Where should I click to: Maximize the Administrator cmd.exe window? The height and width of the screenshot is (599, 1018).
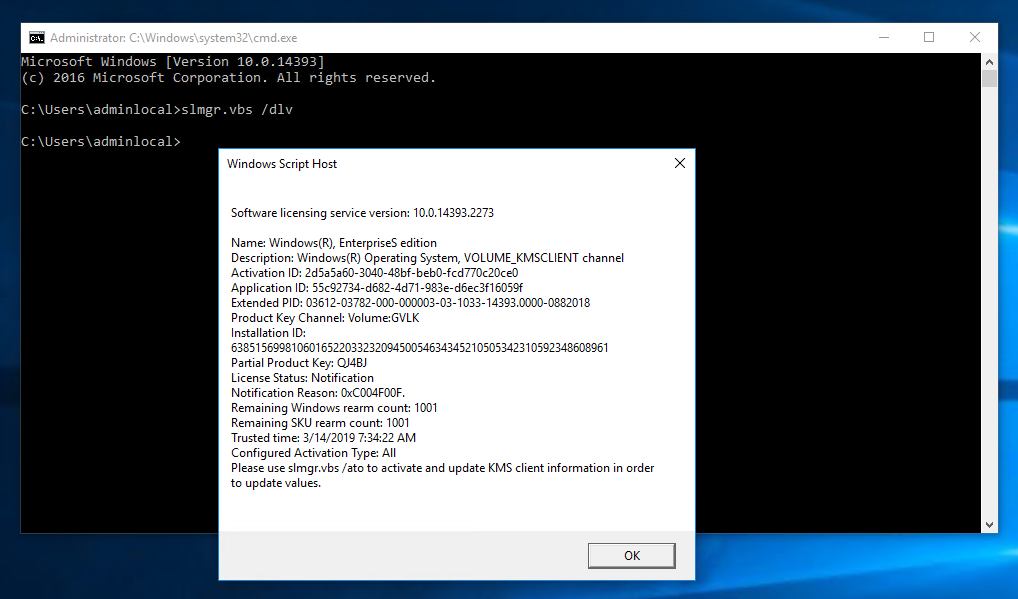pos(929,38)
